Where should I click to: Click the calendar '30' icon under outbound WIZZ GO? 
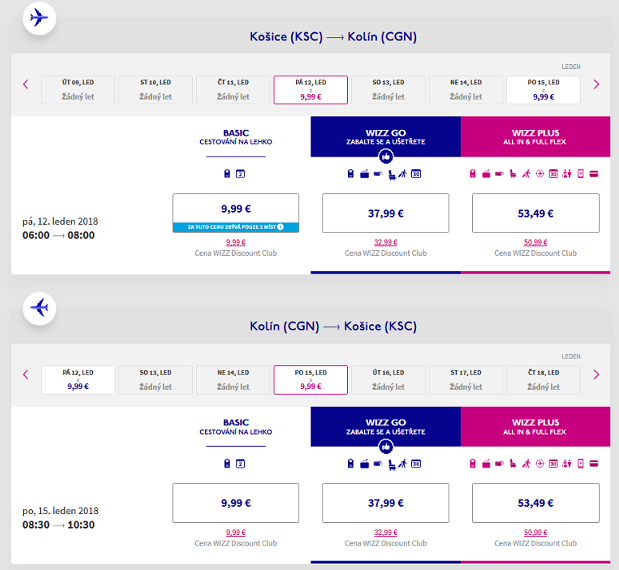pyautogui.click(x=416, y=174)
